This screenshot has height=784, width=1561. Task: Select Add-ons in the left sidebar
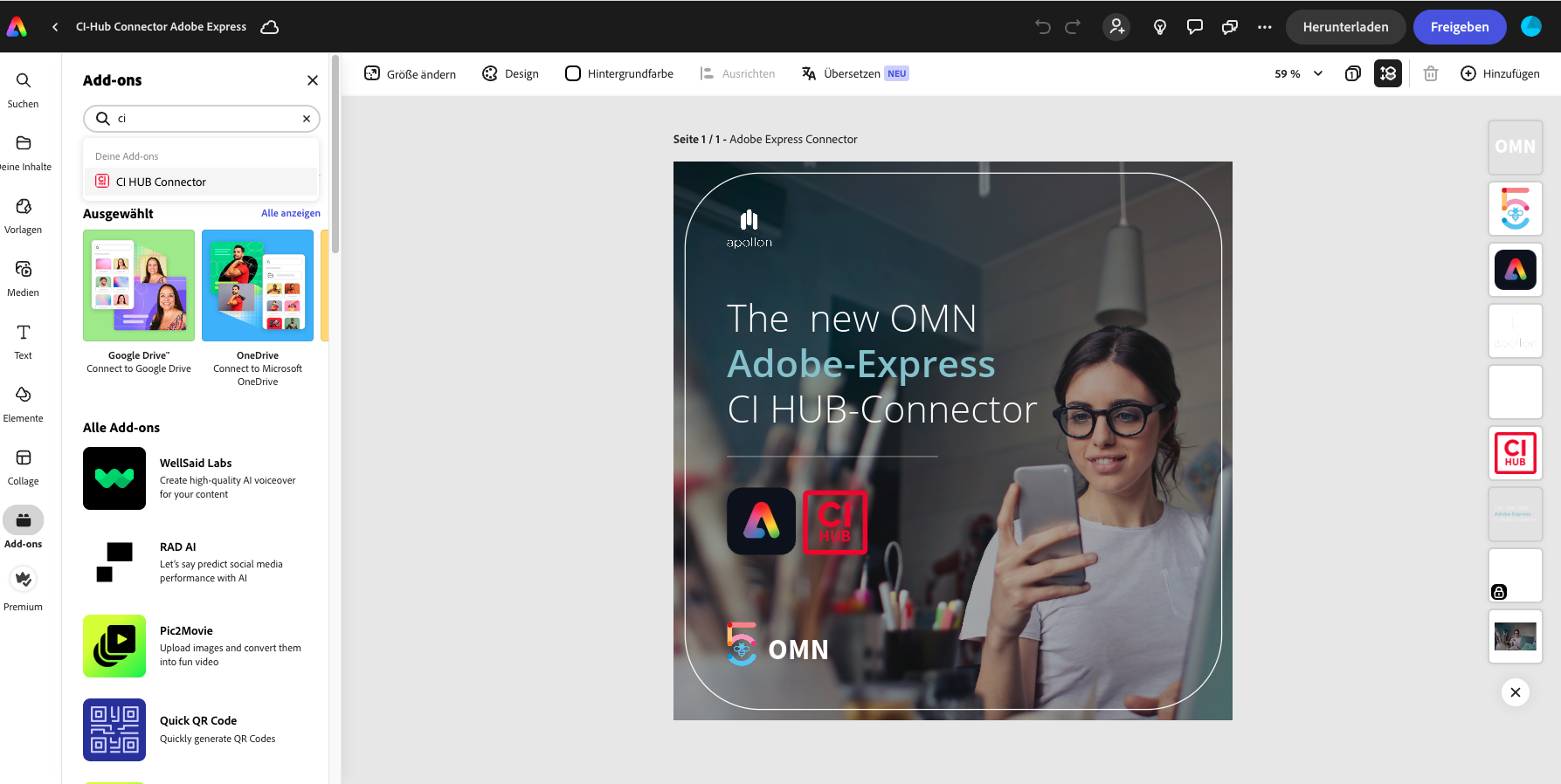click(x=24, y=528)
